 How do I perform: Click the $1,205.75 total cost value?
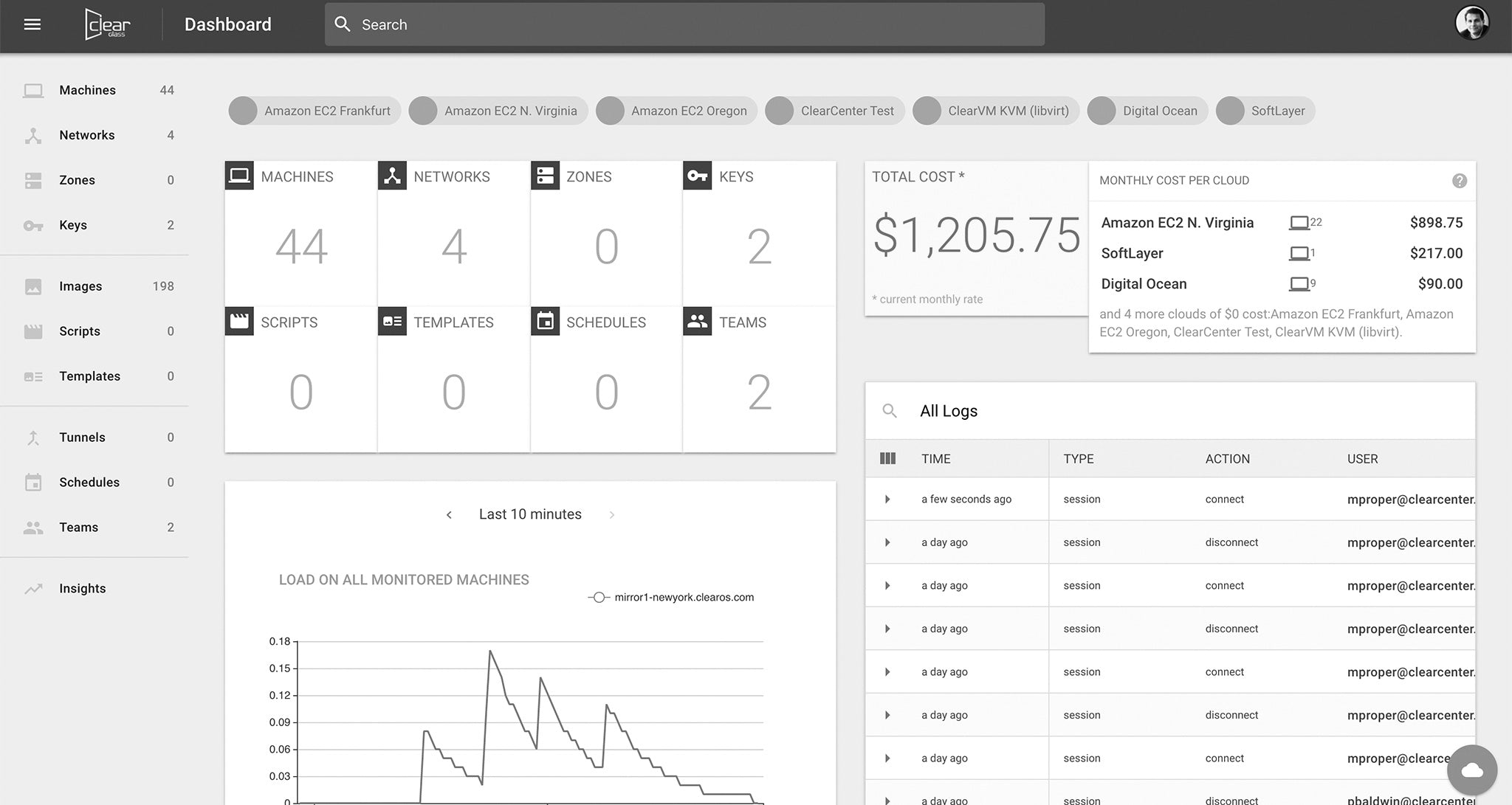pyautogui.click(x=976, y=235)
